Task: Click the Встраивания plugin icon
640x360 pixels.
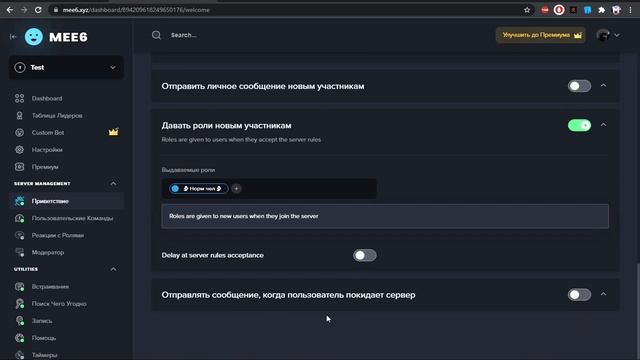Action: click(x=19, y=287)
